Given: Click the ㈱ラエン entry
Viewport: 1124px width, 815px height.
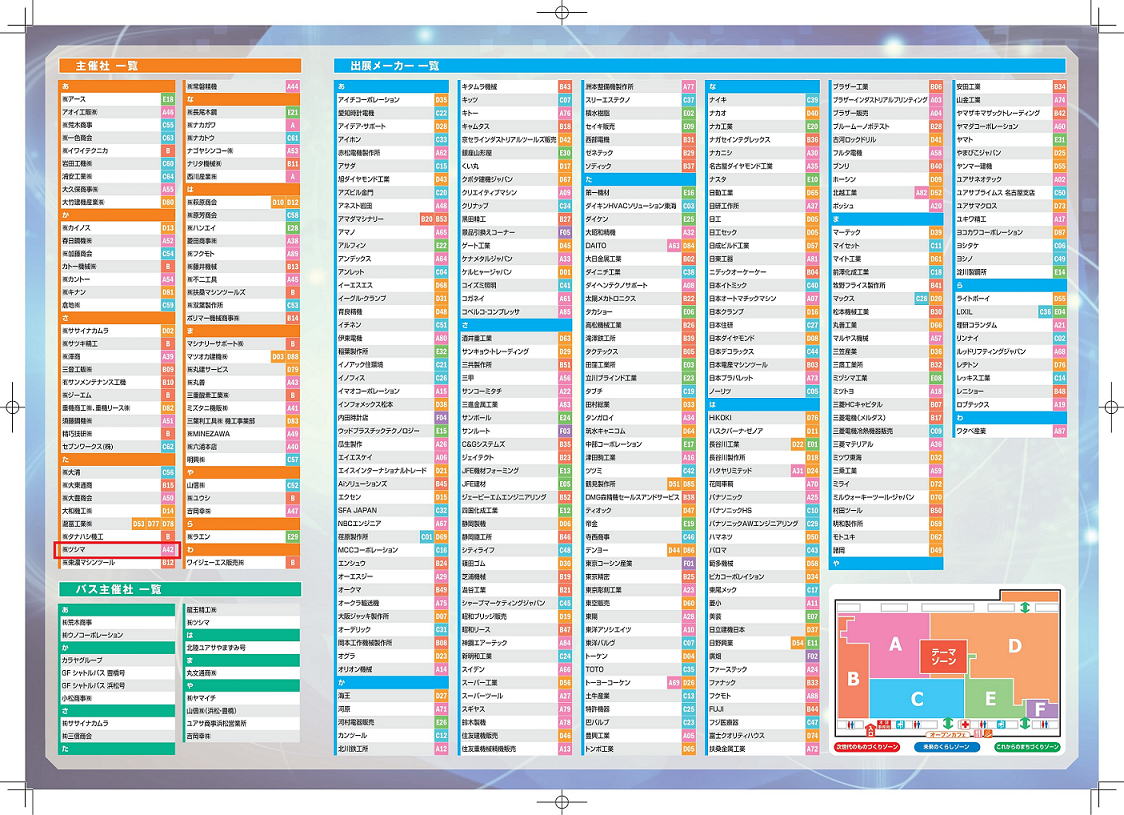Looking at the screenshot, I should pyautogui.click(x=242, y=537).
